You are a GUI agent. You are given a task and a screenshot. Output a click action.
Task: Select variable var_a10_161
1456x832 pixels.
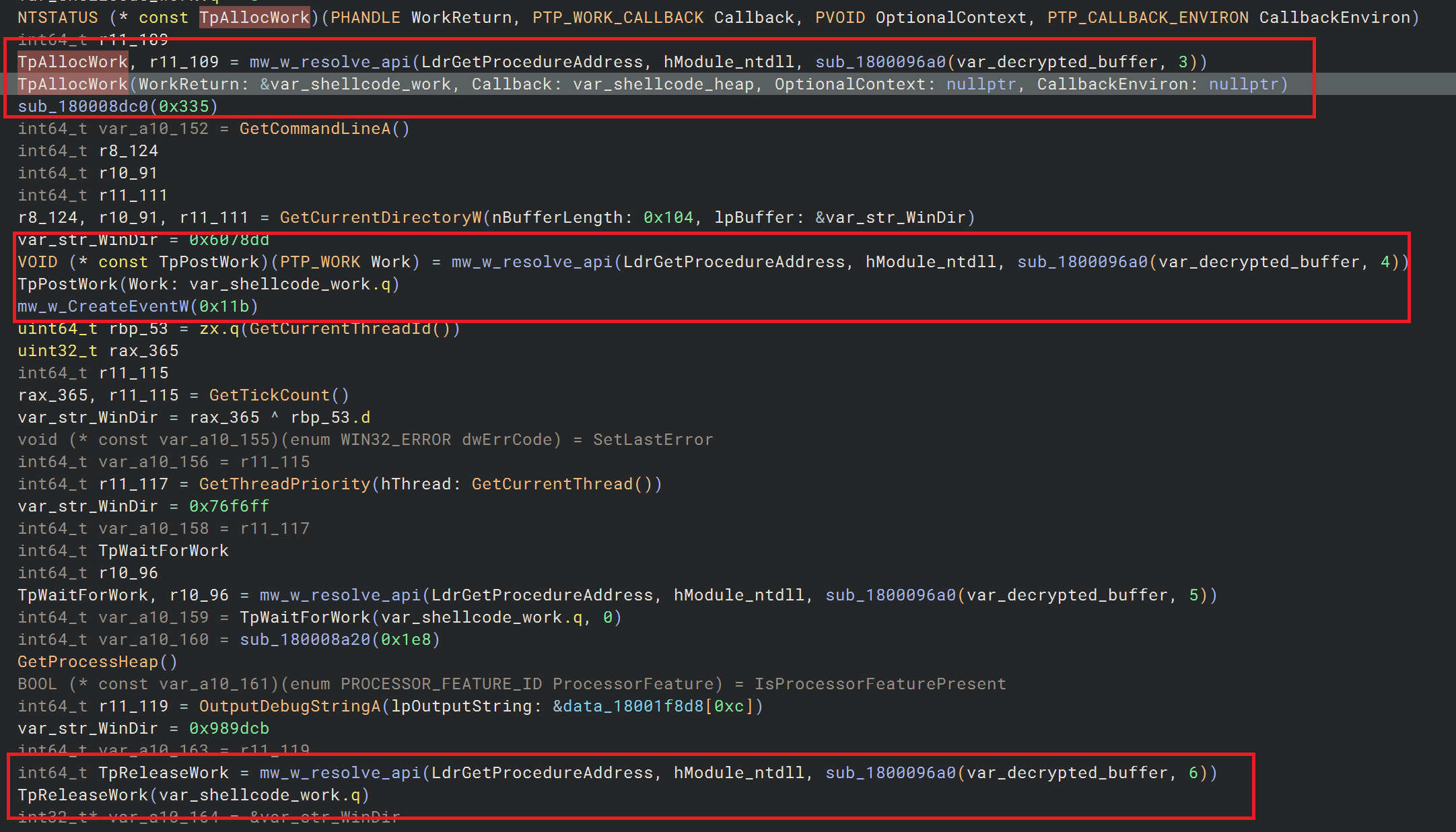[x=214, y=684]
